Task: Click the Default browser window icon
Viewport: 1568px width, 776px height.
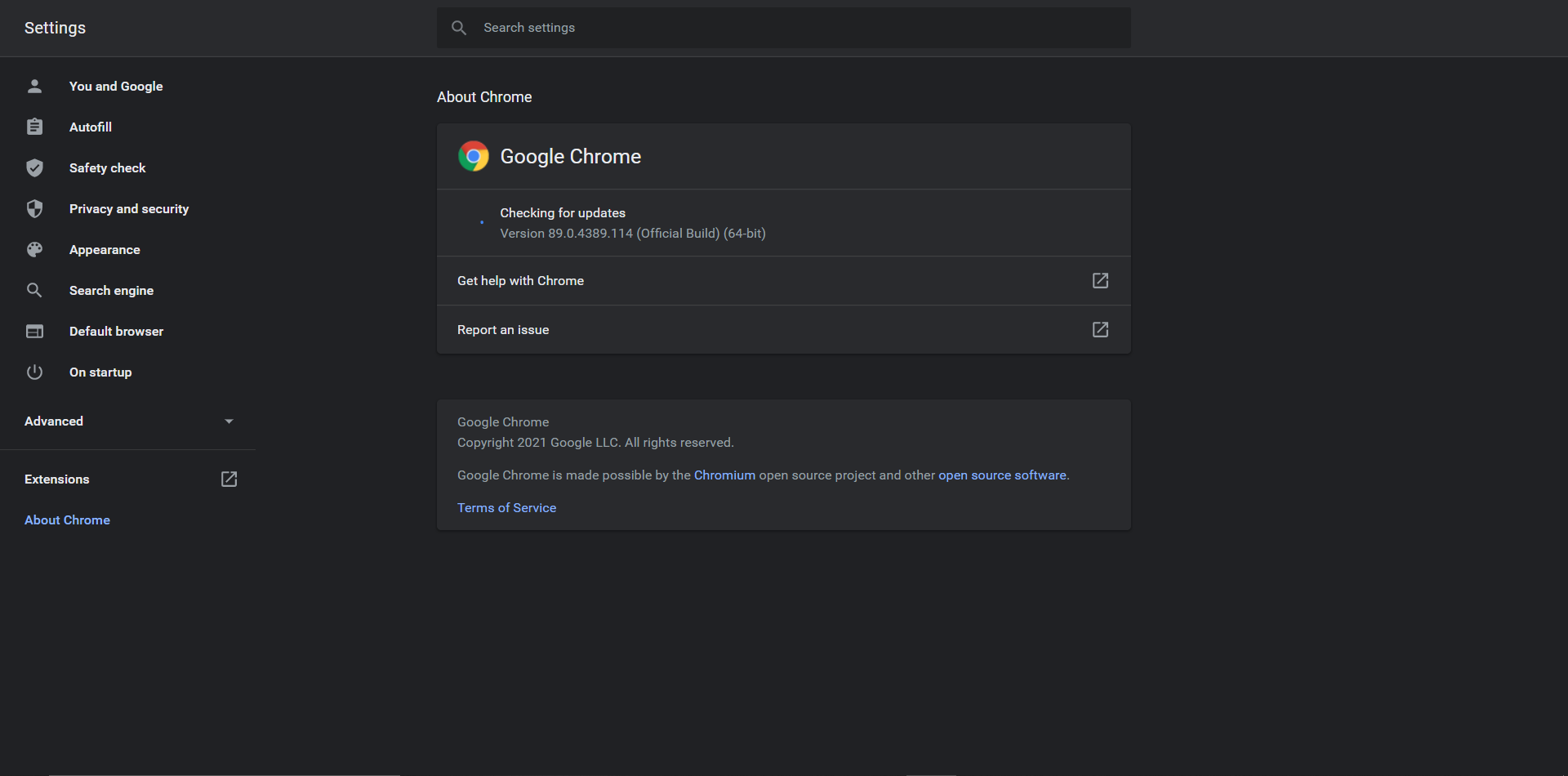Action: (x=34, y=331)
